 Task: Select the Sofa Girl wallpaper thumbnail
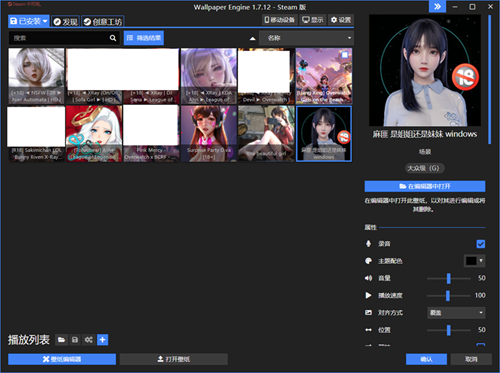point(94,76)
